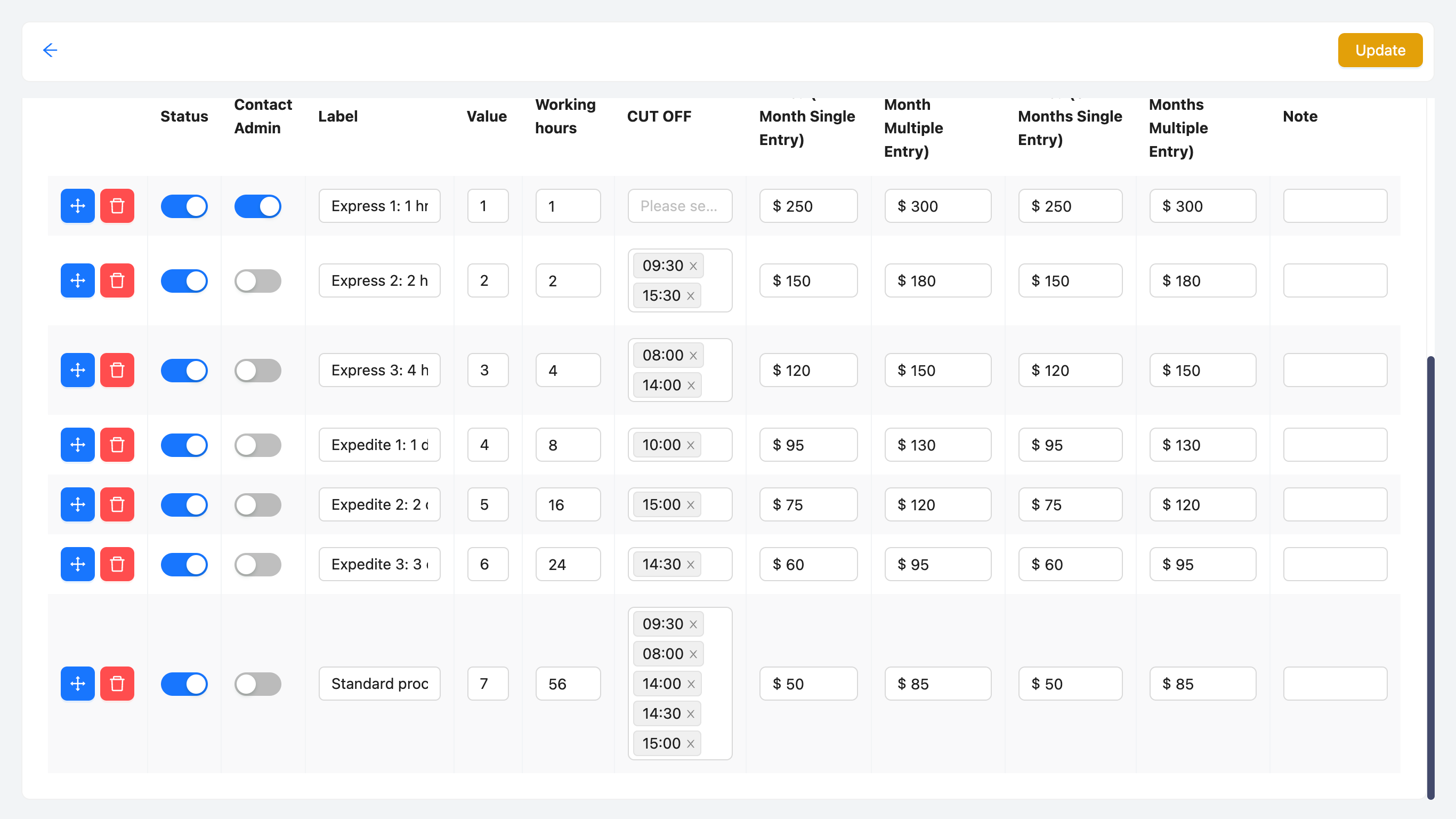Click the Express 1 Note field

pos(1334,206)
